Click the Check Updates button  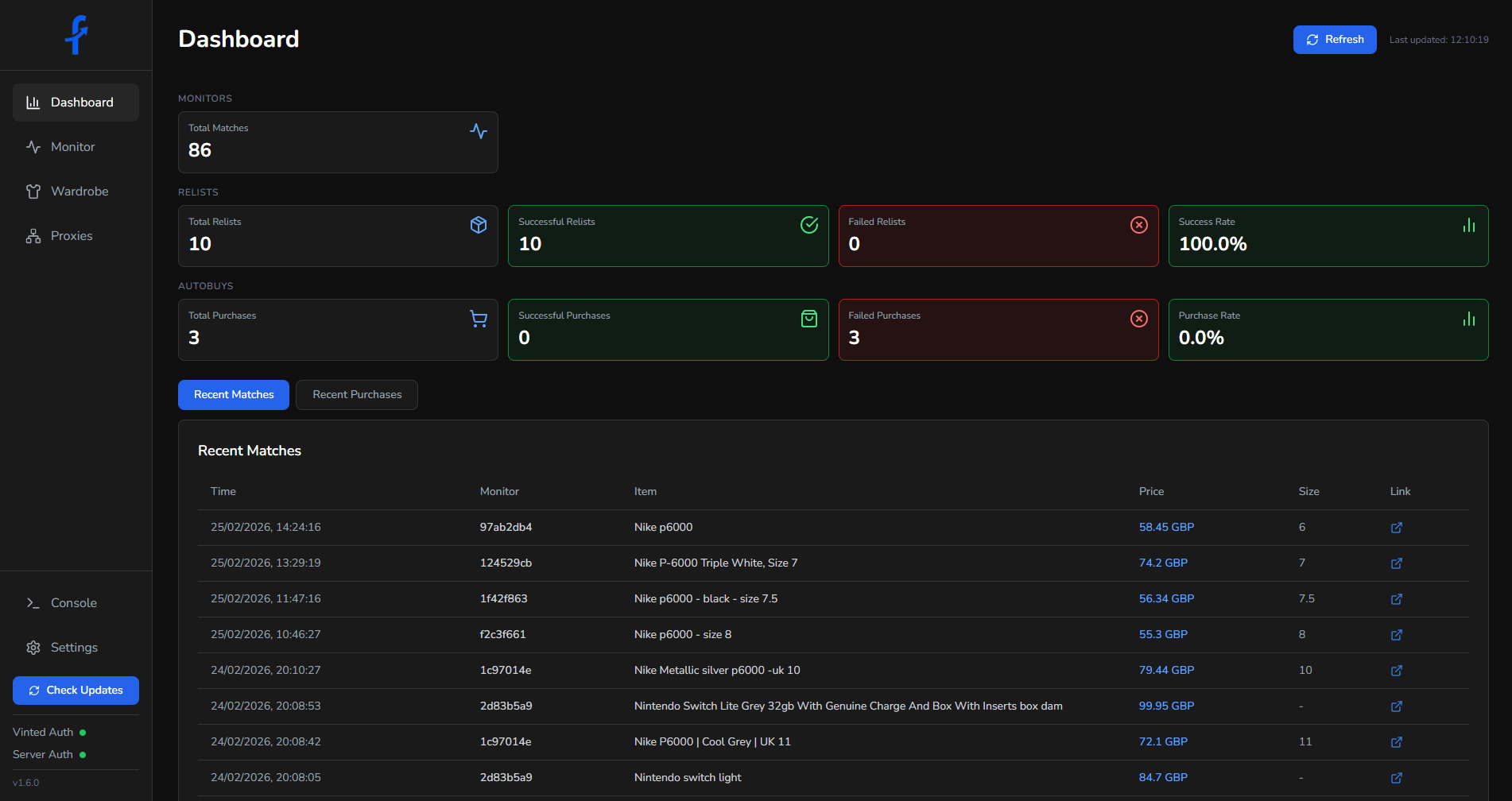coord(76,690)
